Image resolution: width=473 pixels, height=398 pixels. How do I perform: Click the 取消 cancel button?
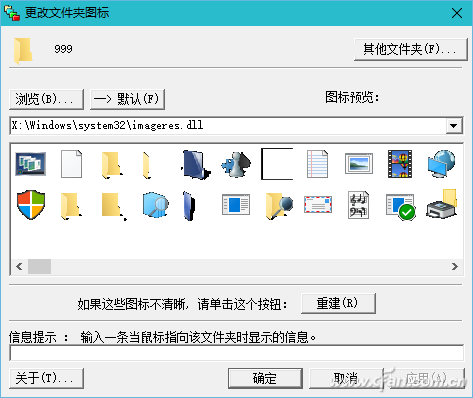(346, 378)
